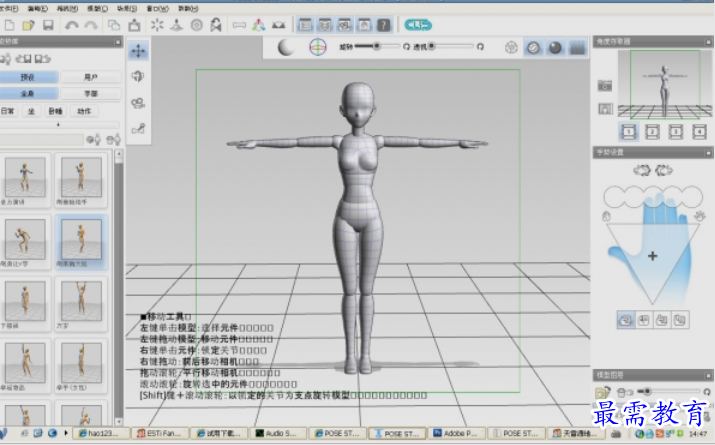Select the rotate view tool in left strip
This screenshot has width=715, height=445.
[x=138, y=76]
